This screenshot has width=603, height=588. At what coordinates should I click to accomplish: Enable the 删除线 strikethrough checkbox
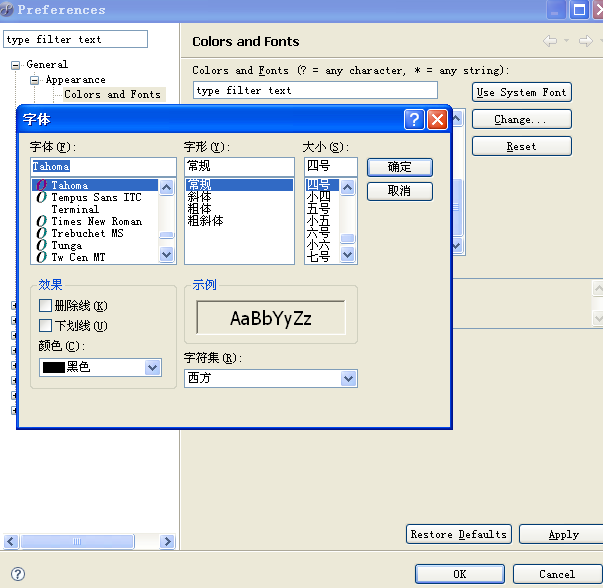pos(45,306)
